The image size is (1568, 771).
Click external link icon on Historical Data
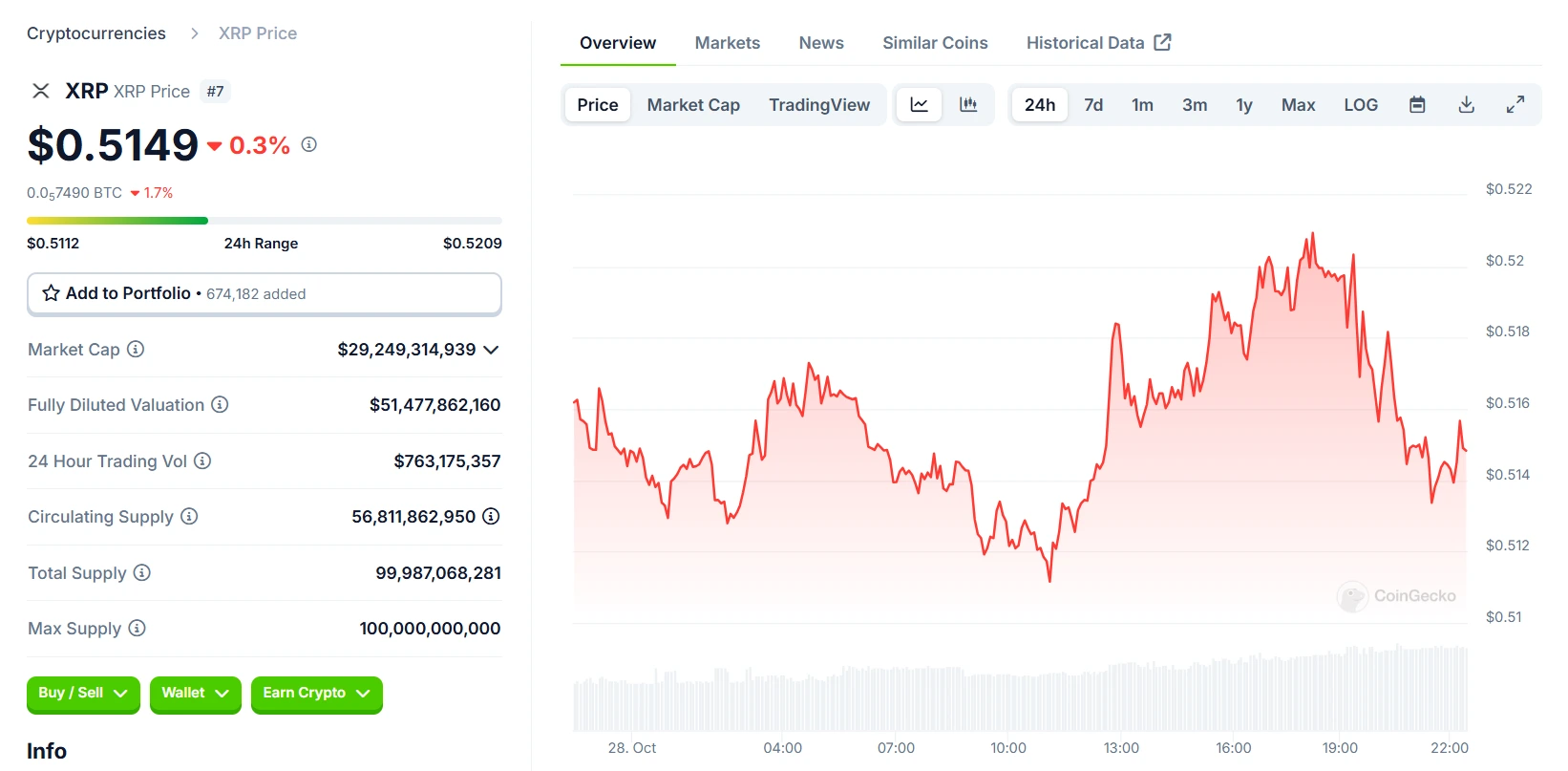[x=1162, y=42]
